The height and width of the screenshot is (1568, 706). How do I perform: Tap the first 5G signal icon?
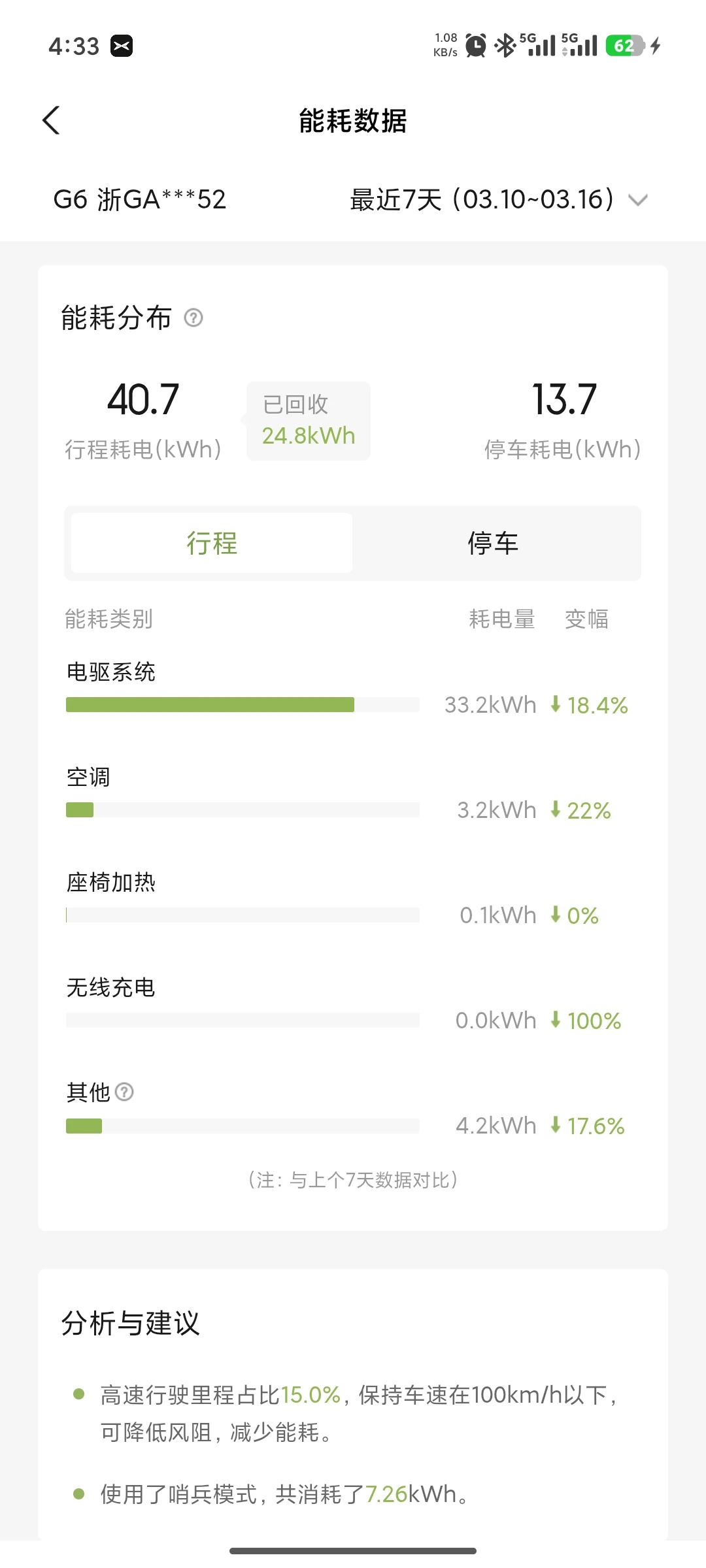tap(537, 45)
